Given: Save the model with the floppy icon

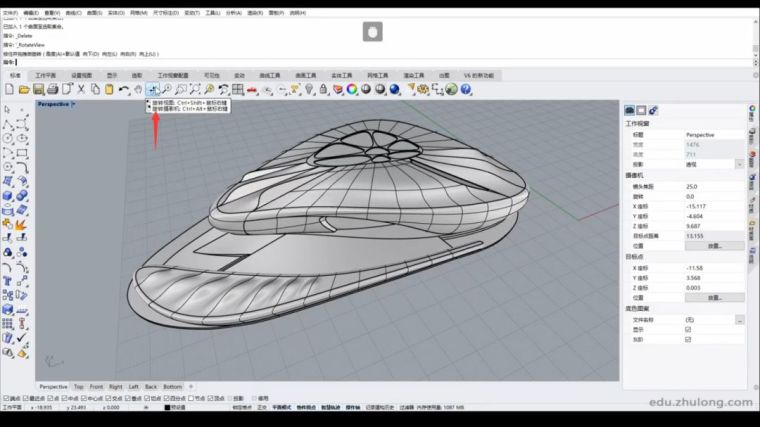Looking at the screenshot, I should [x=38, y=89].
